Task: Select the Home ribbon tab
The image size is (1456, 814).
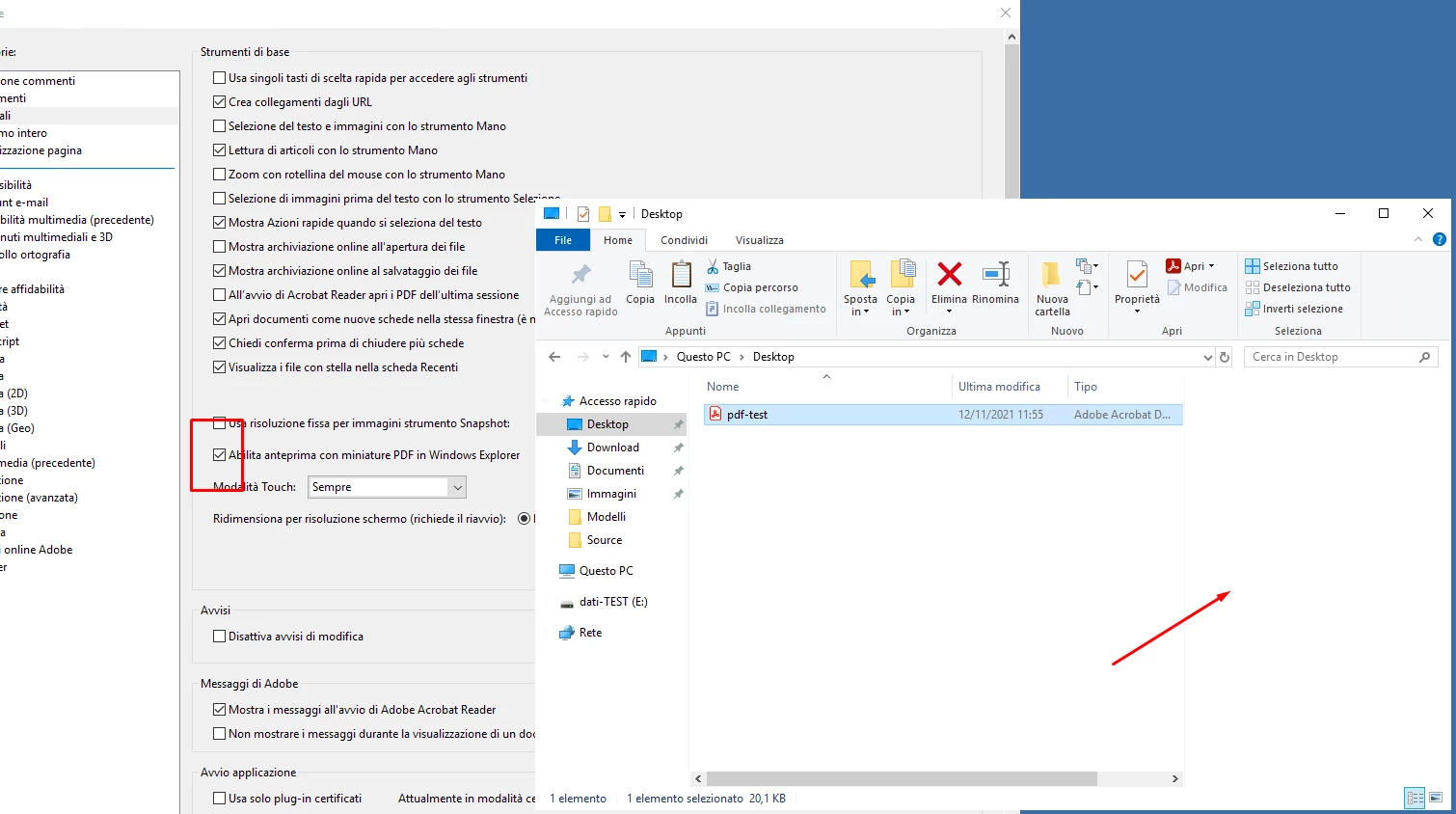Action: pos(618,240)
